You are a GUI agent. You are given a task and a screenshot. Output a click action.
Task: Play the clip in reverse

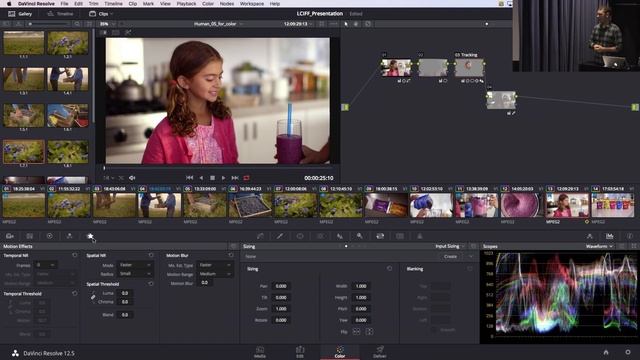pyautogui.click(x=201, y=178)
